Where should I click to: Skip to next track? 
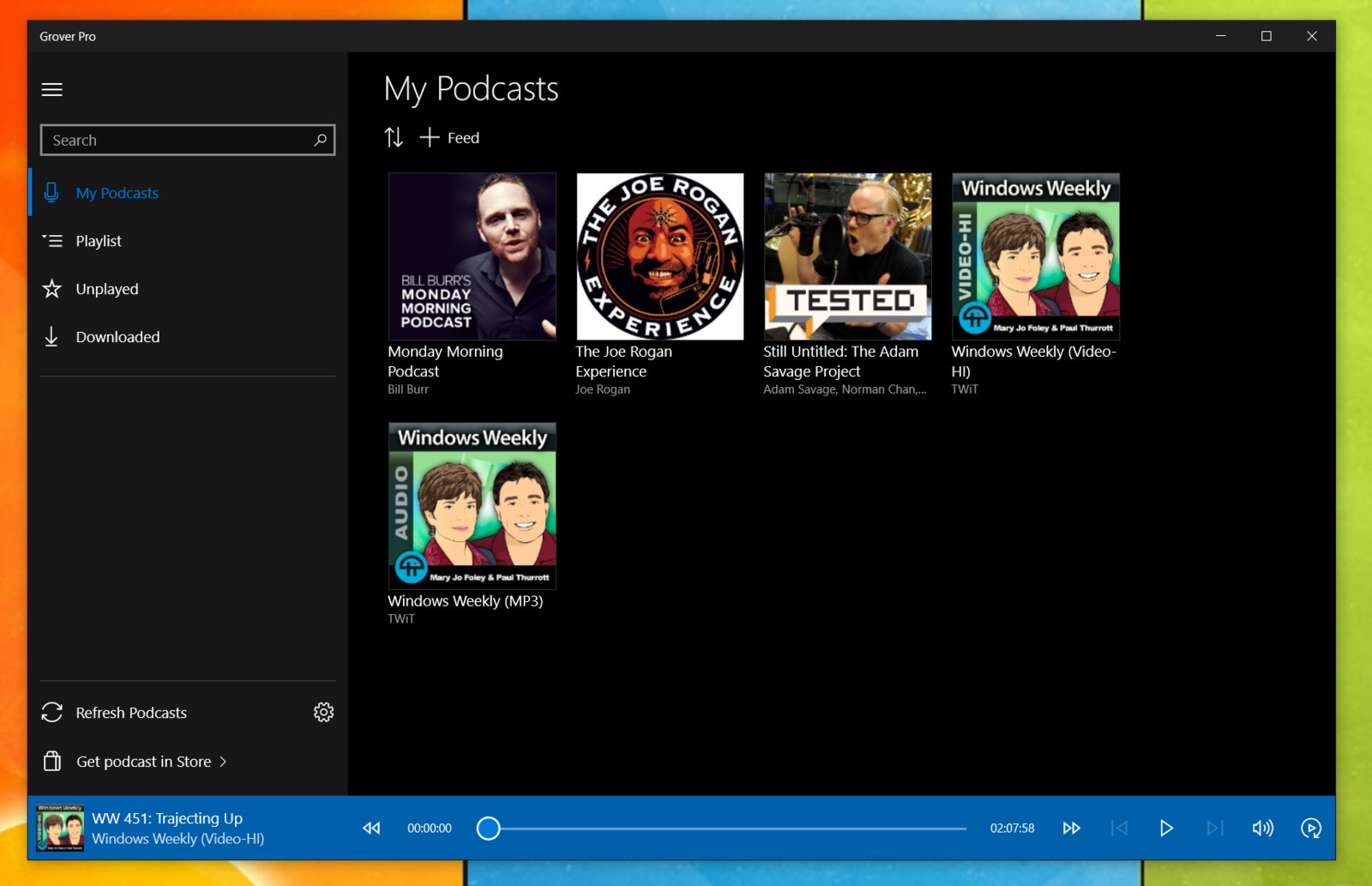pyautogui.click(x=1214, y=828)
